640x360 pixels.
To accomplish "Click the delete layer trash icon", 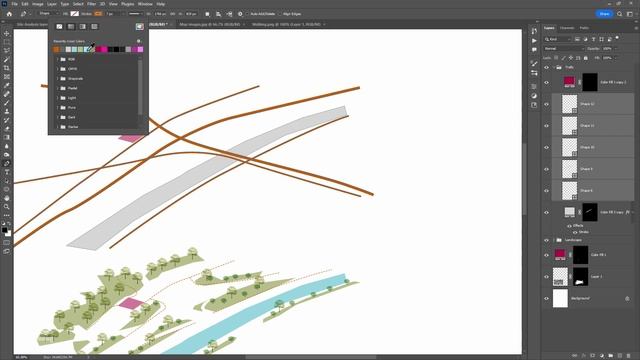I will point(629,356).
